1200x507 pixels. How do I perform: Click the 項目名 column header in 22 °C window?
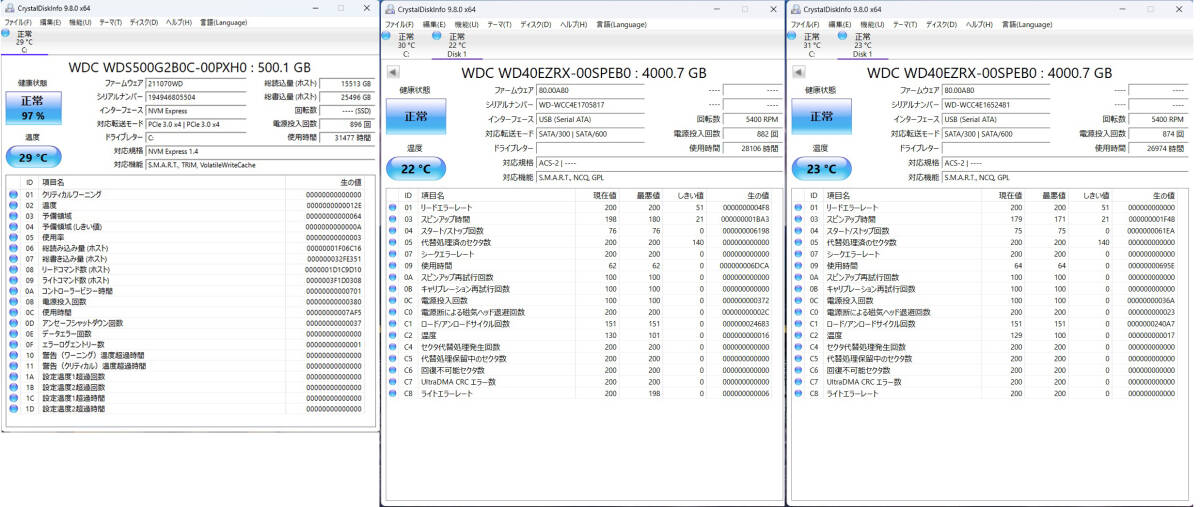(433, 195)
